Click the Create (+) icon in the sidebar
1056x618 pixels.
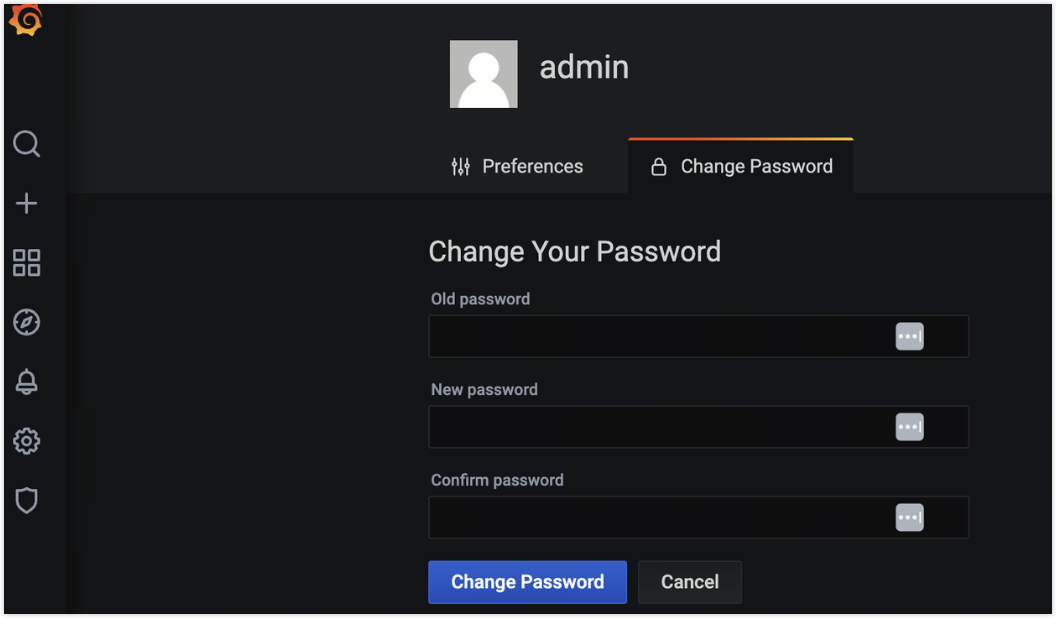point(26,203)
